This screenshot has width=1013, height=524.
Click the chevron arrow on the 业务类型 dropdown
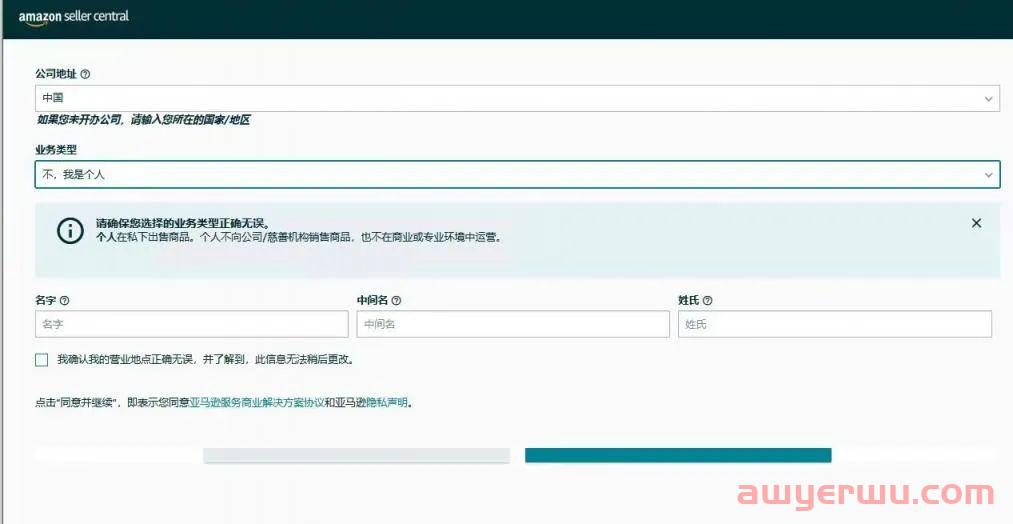pyautogui.click(x=988, y=175)
